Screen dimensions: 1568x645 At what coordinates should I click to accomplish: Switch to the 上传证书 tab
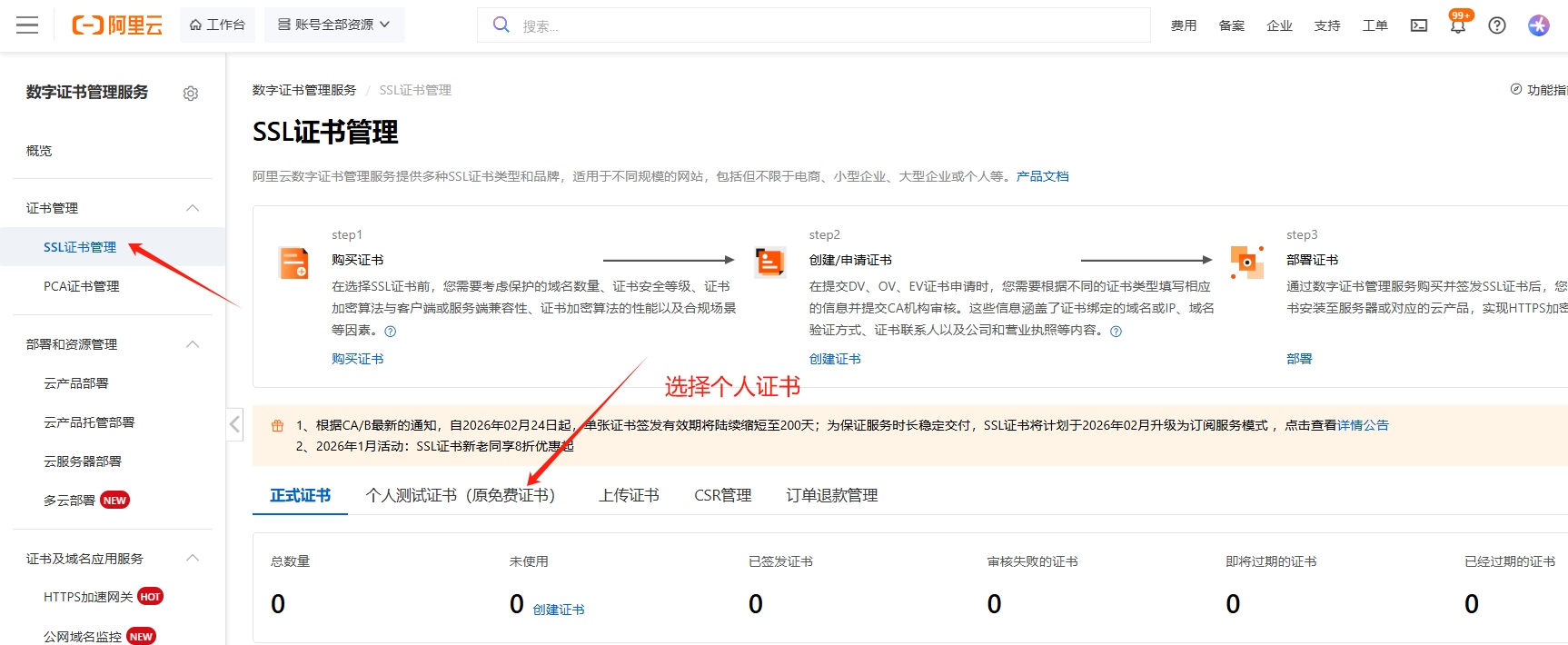(x=629, y=495)
